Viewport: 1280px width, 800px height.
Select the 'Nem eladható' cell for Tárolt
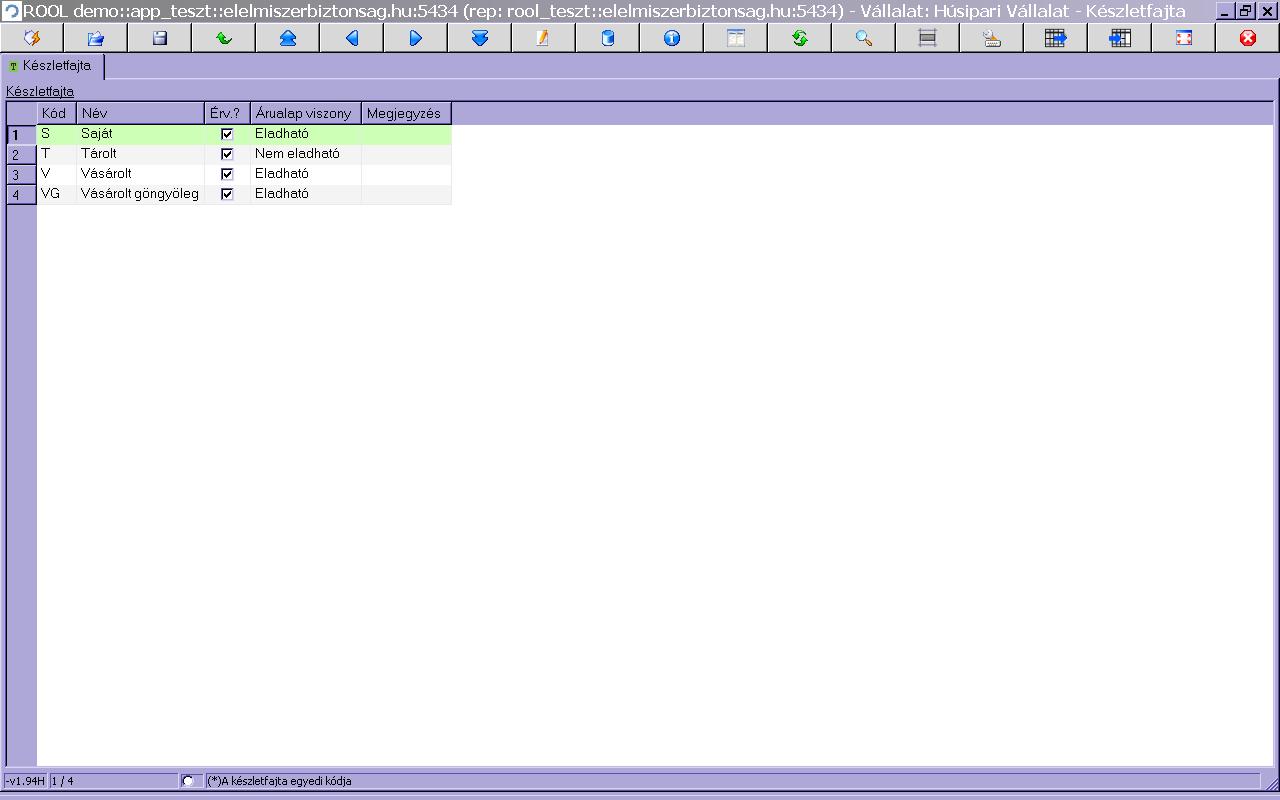pyautogui.click(x=304, y=154)
